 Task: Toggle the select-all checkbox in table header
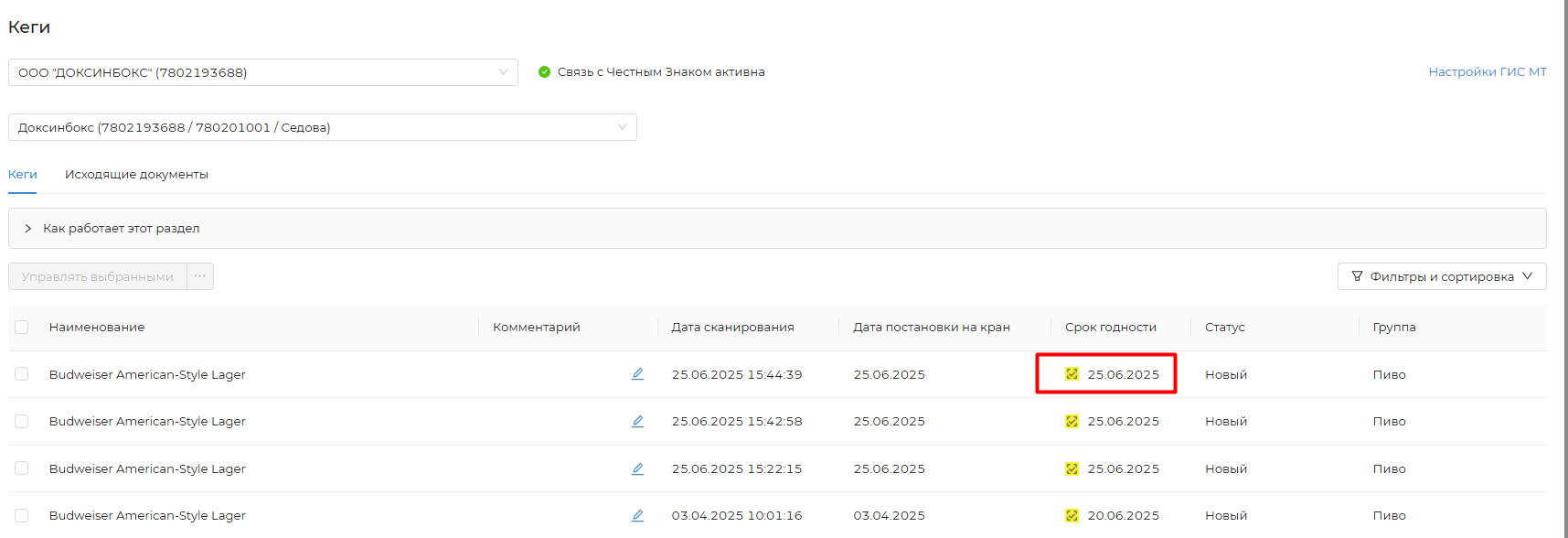pos(22,328)
